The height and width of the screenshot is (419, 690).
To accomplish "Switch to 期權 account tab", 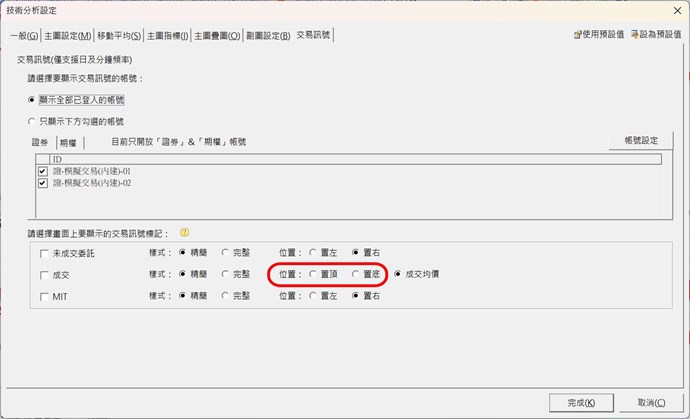I will pyautogui.click(x=68, y=143).
